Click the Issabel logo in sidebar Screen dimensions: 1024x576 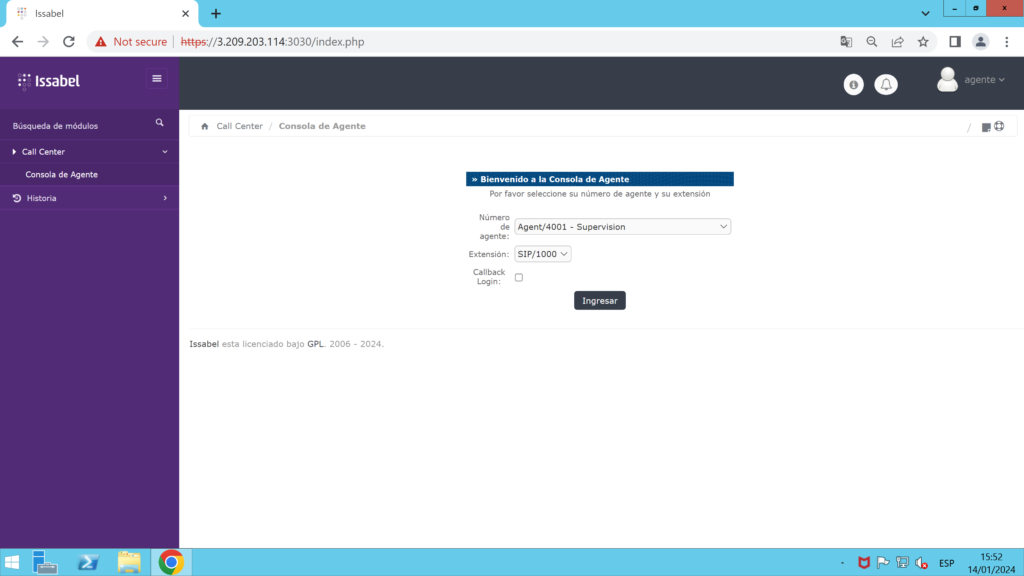coord(49,81)
